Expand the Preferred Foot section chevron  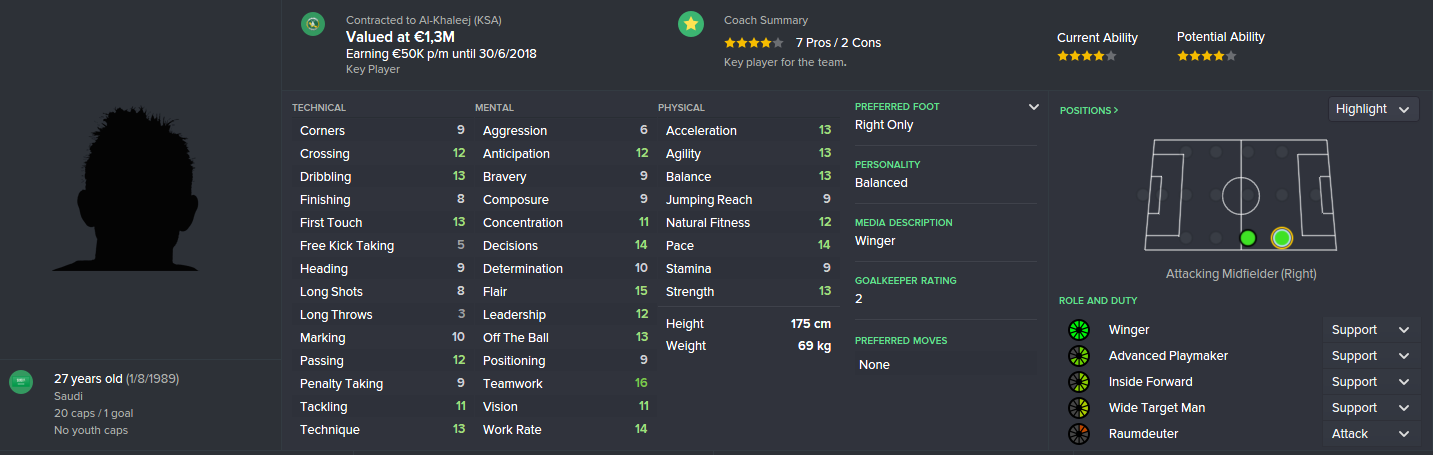click(1033, 107)
